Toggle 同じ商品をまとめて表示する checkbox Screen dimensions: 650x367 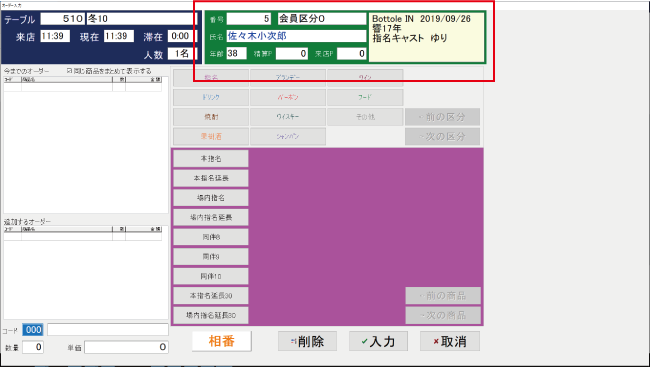coord(70,71)
